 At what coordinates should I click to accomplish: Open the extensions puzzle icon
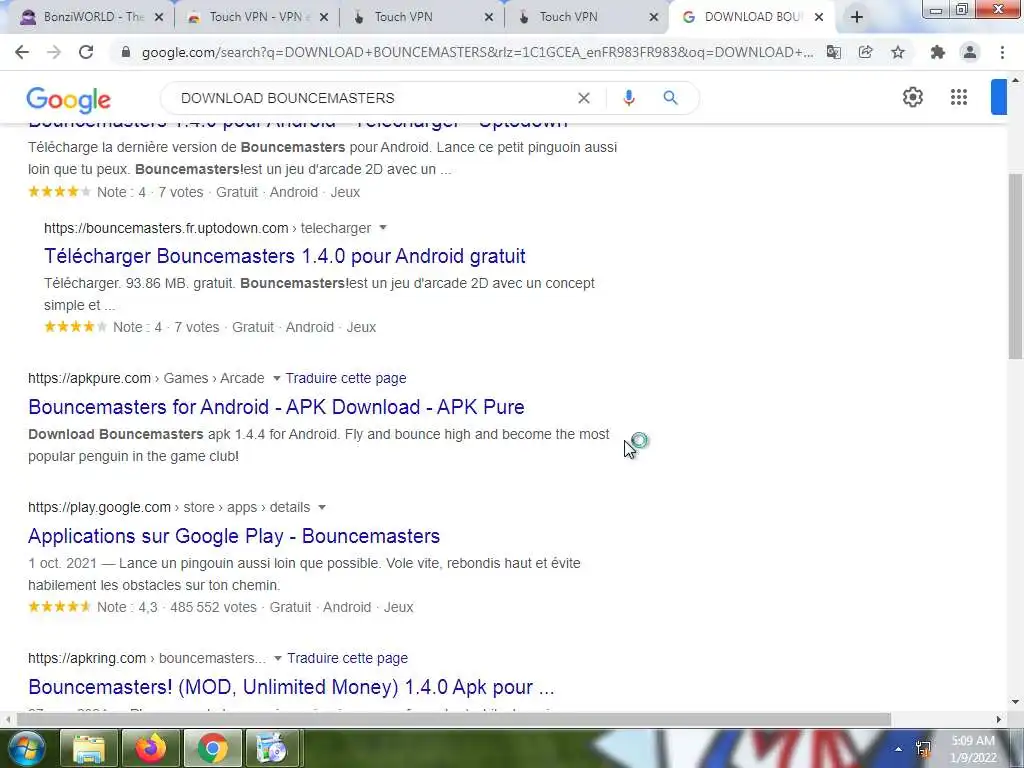[938, 52]
